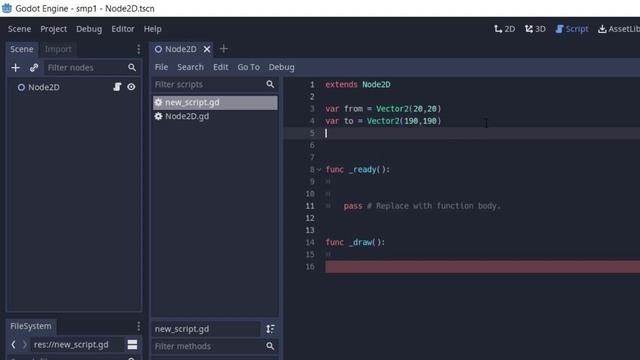Add a new node with plus icon

[16, 67]
